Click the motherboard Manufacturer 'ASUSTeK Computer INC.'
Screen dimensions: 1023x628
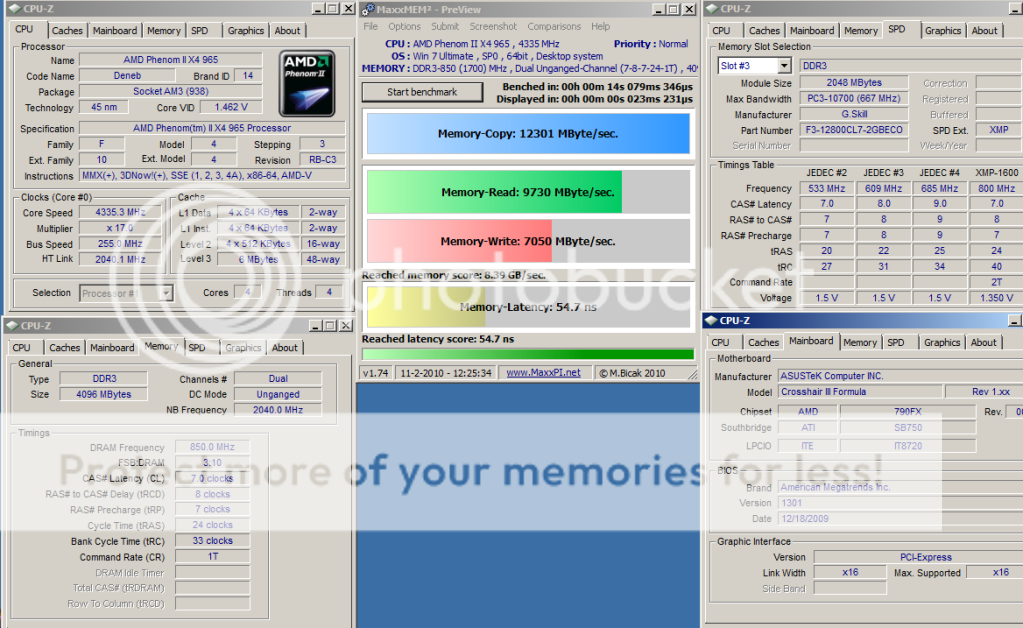pos(900,376)
